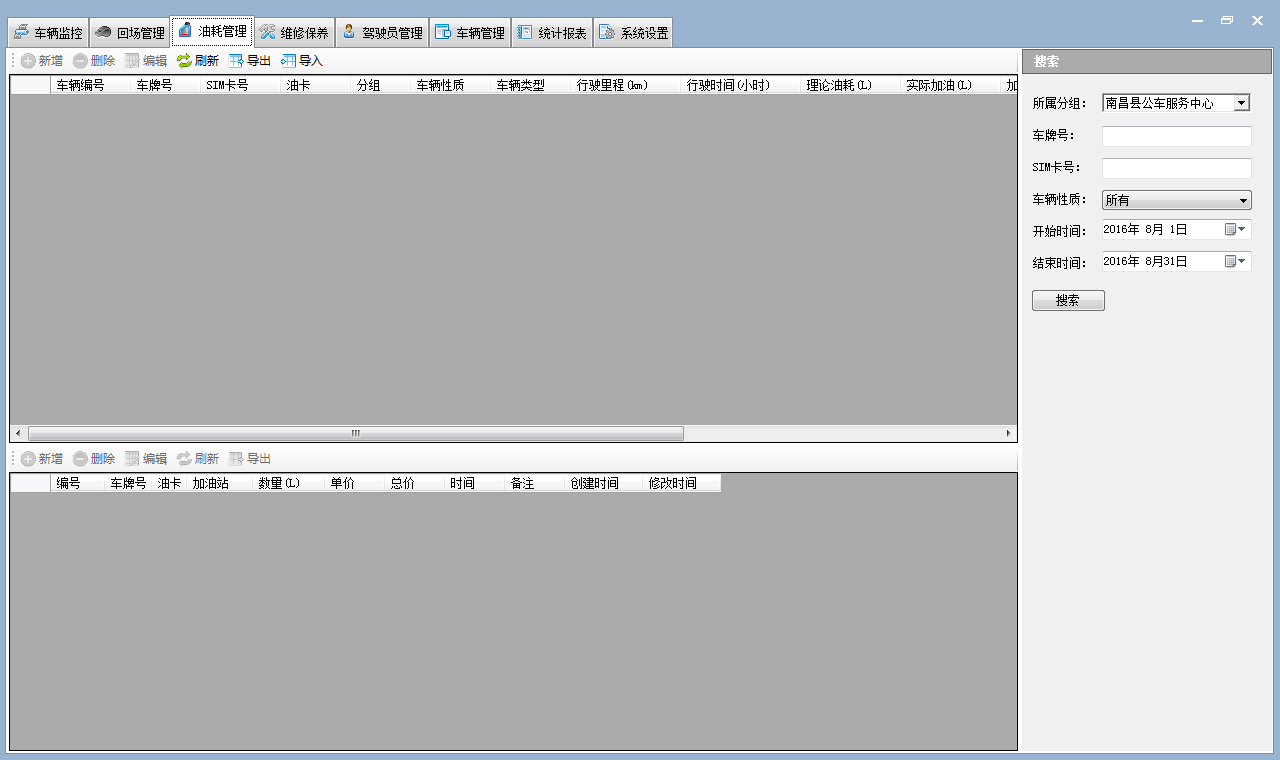Click the 导入 import icon in top toolbar
The width and height of the screenshot is (1280, 760).
288,61
